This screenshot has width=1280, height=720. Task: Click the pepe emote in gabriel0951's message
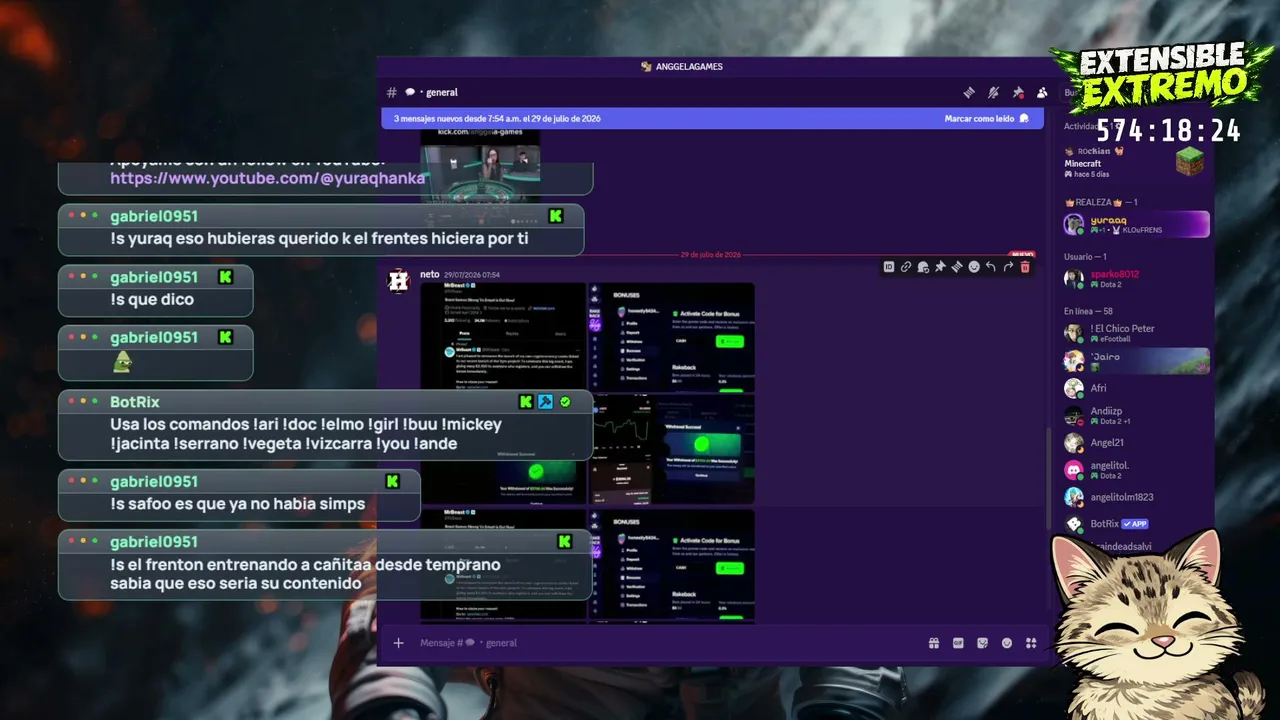[122, 362]
